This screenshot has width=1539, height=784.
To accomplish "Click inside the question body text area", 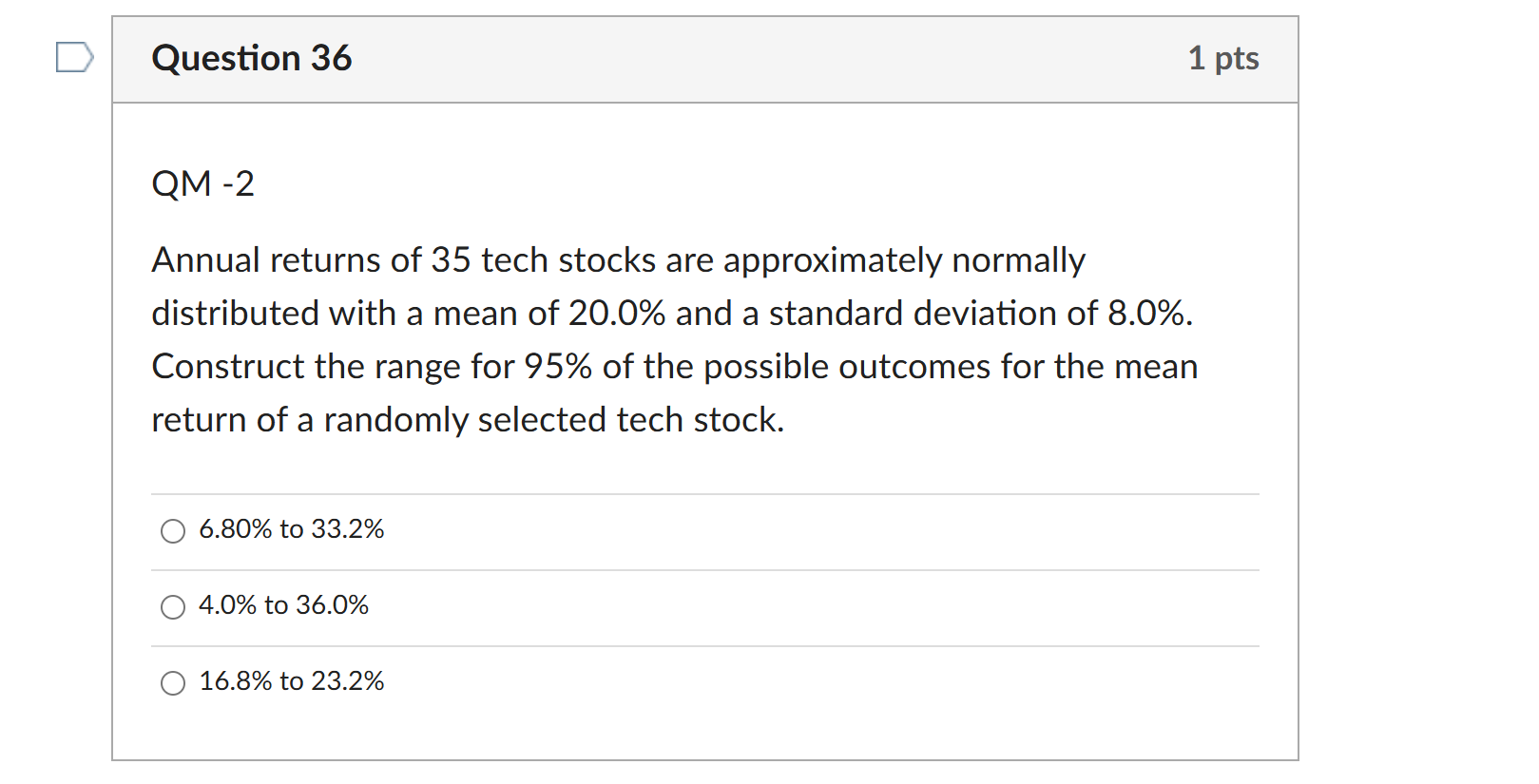I will pos(665,338).
